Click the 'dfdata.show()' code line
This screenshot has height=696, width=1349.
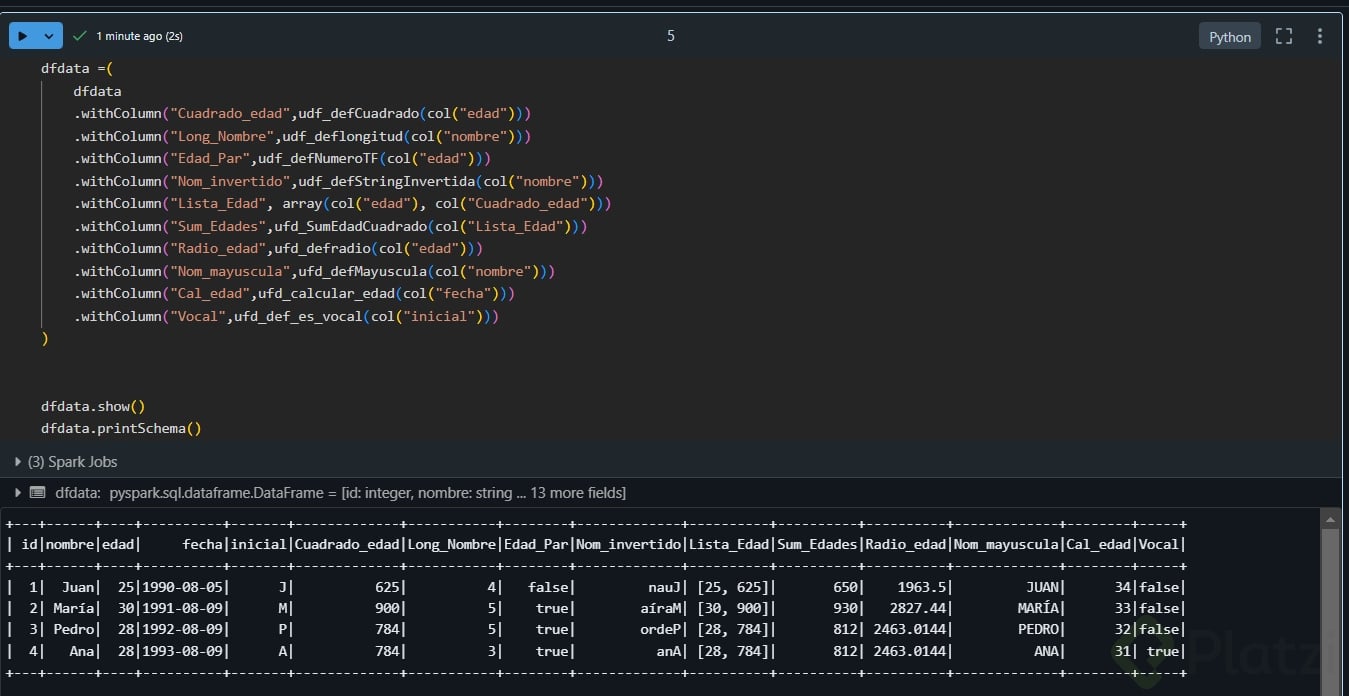pos(93,406)
